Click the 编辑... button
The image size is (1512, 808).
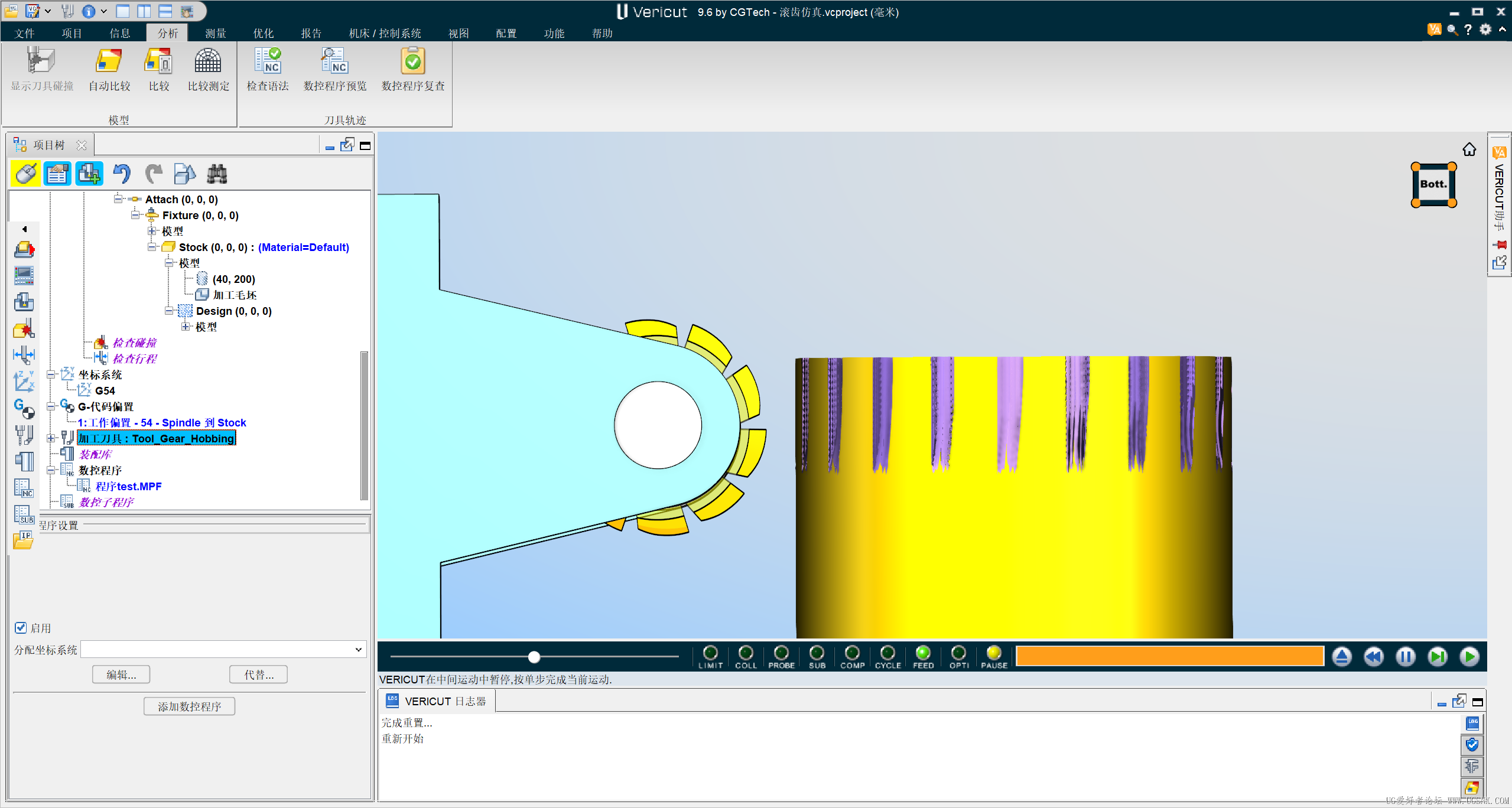(x=121, y=675)
